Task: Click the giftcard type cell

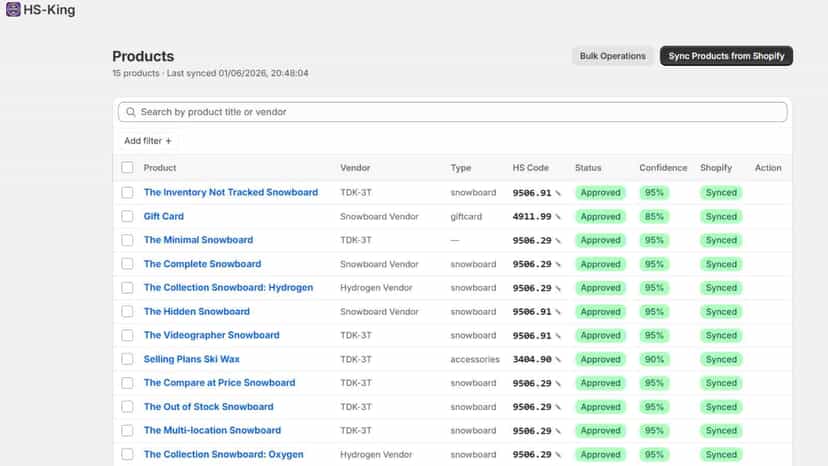Action: [466, 216]
